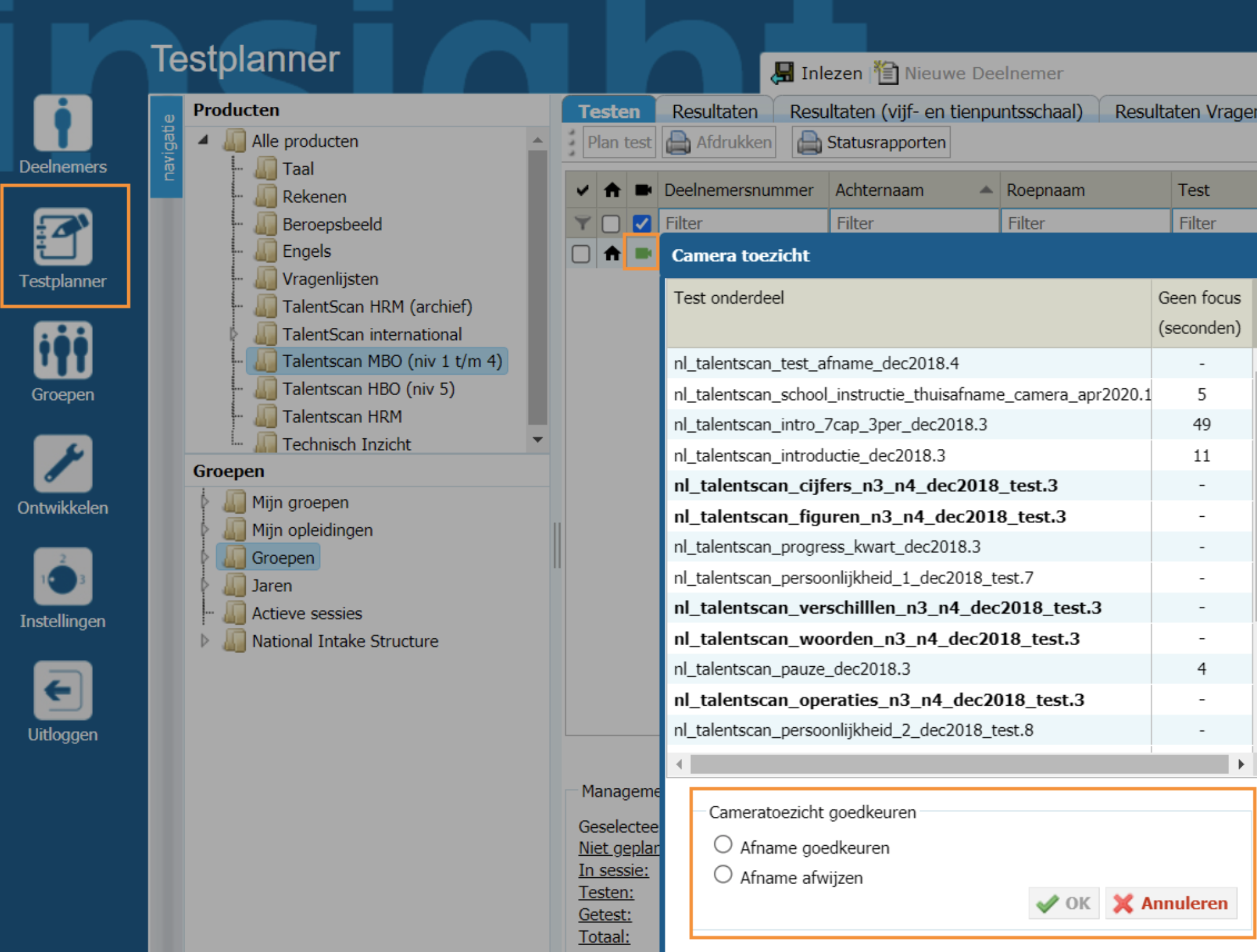
Task: Open Resultaten (vijf- en tienpuntsschaal) tab
Action: [935, 112]
